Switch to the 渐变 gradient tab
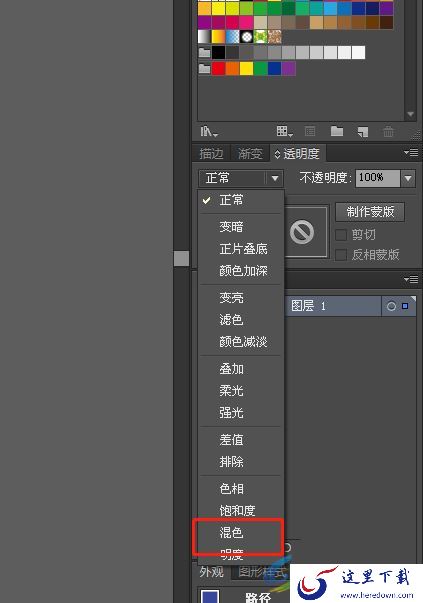Viewport: 423px width, 603px height. tap(250, 154)
